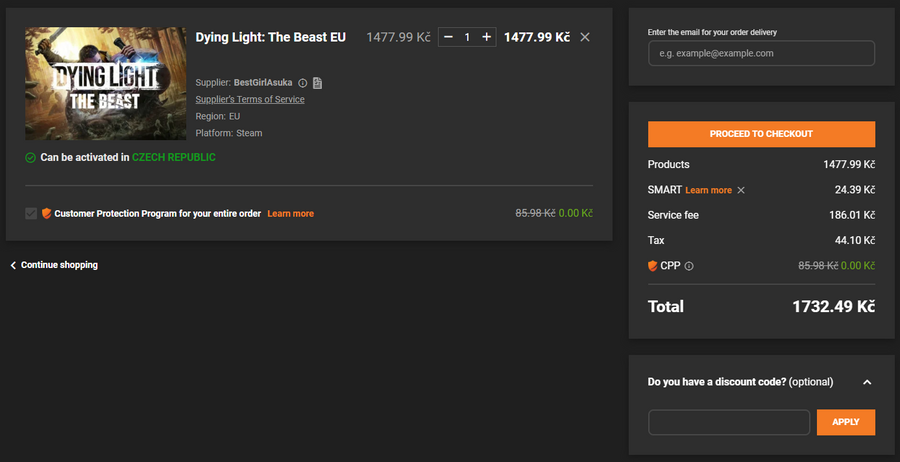Screen dimensions: 900x462
Task: Collapse the discount code section
Action: point(866,382)
